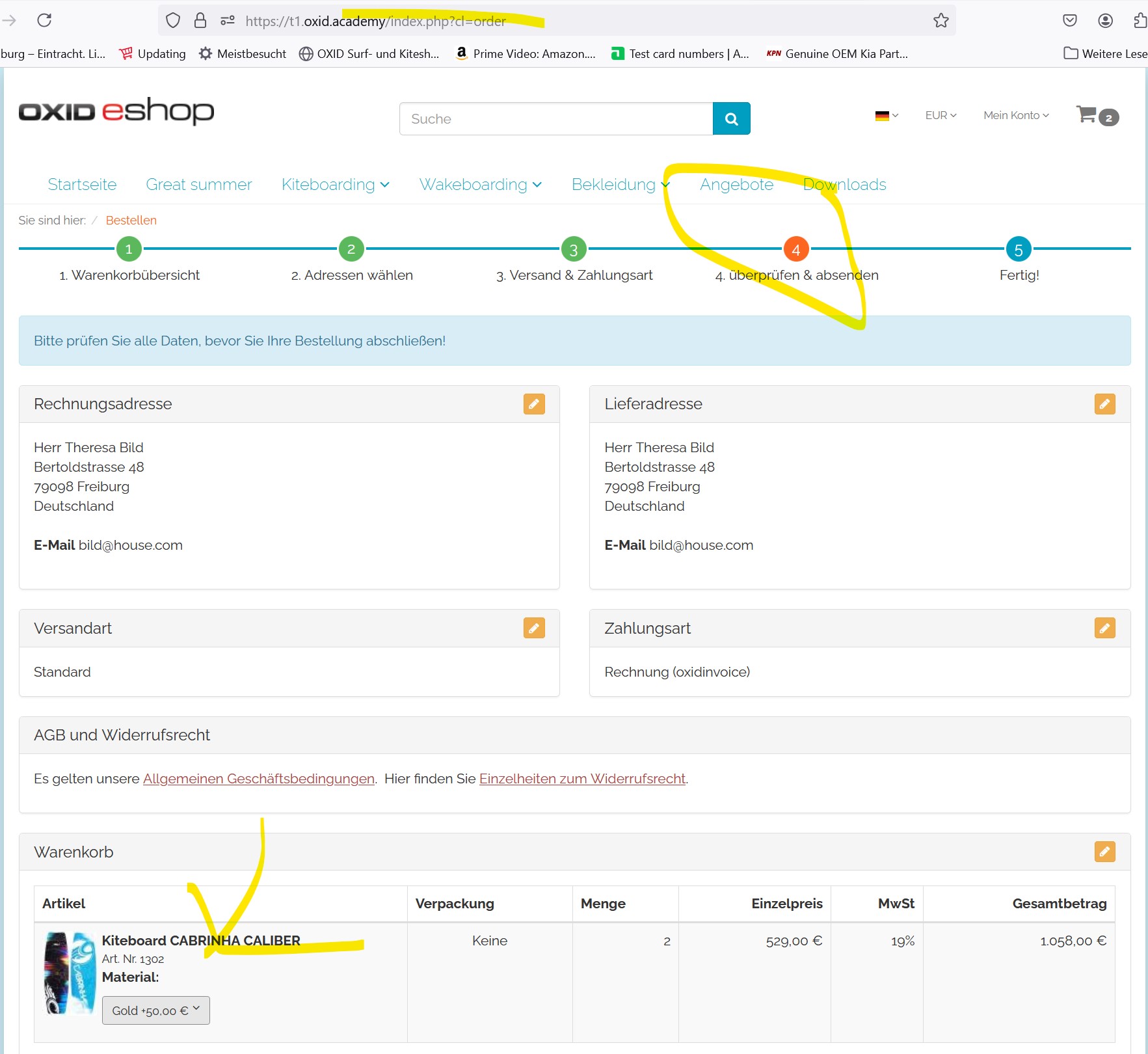This screenshot has height=1054, width=1148.
Task: Open Material dropdown showing Gold +50,00 €
Action: 155,1010
